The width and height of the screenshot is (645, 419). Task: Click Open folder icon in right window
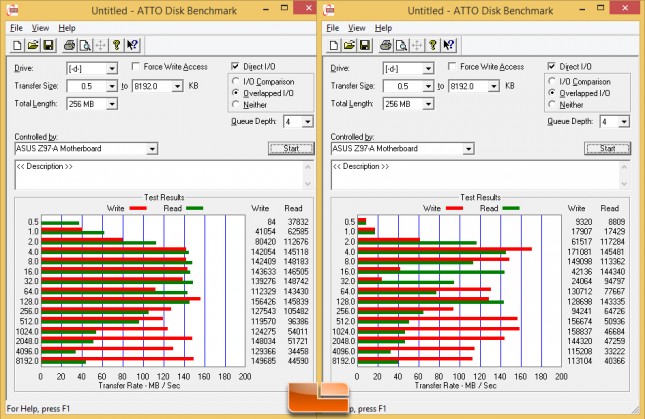click(349, 45)
